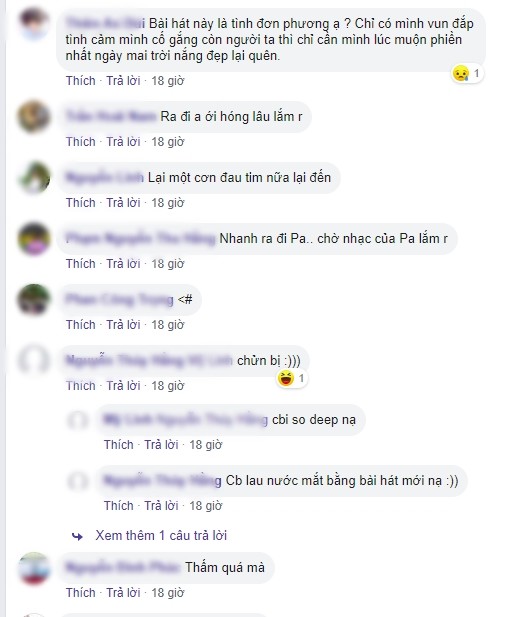Like the "<#" comment
The height and width of the screenshot is (617, 519).
pos(81,325)
